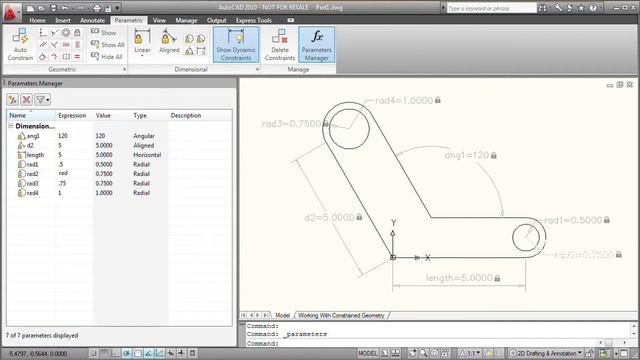This screenshot has height=360, width=640.
Task: Open Favorites star icon in title bar
Action: (581, 8)
